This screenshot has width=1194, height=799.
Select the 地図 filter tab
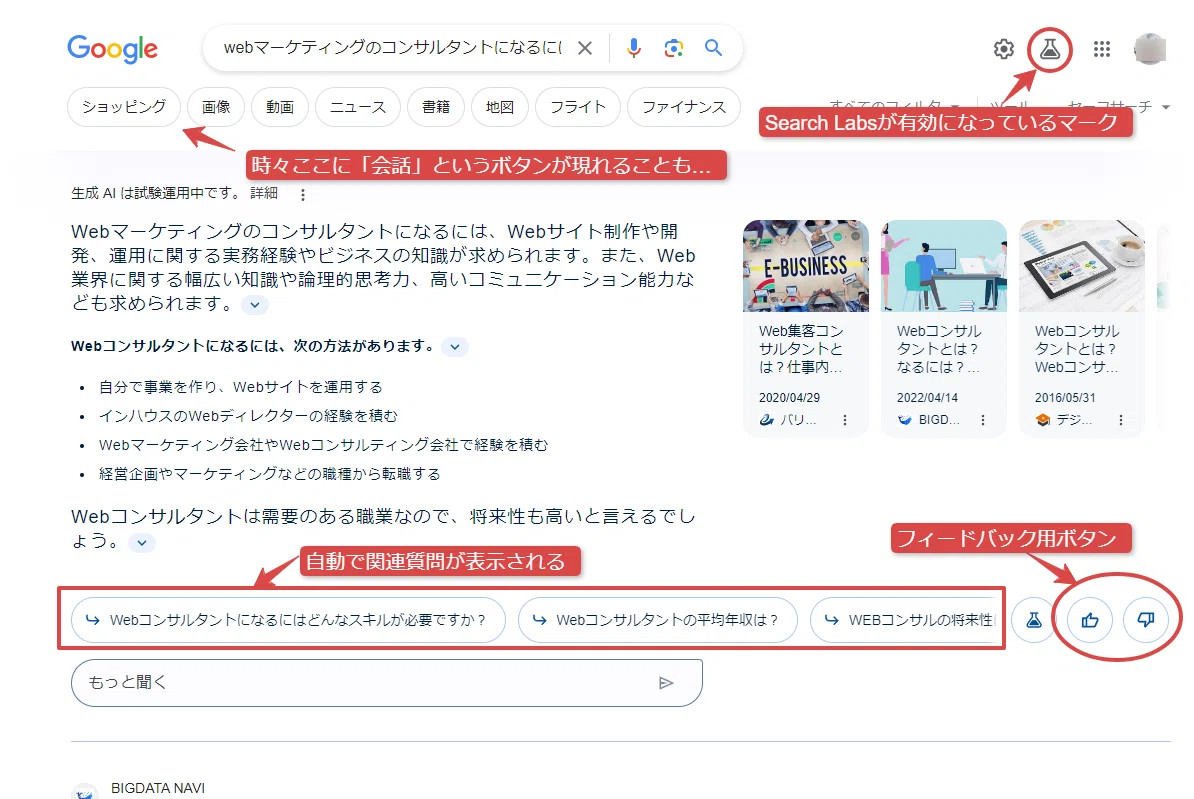click(500, 107)
